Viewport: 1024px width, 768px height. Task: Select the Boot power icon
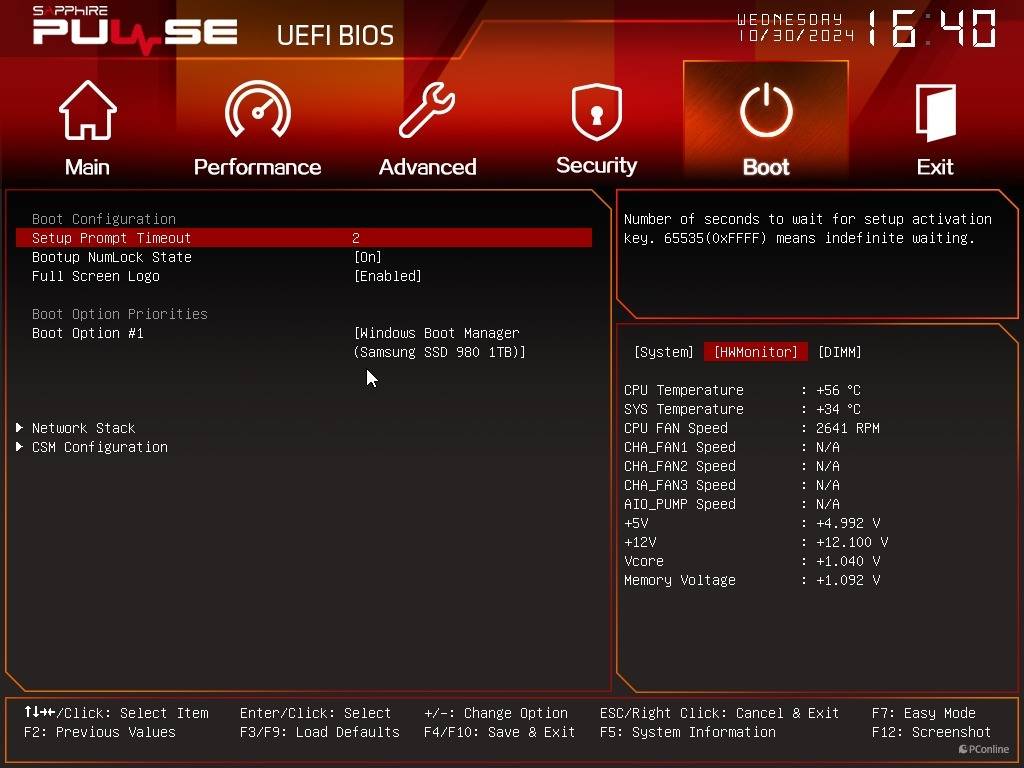point(766,110)
